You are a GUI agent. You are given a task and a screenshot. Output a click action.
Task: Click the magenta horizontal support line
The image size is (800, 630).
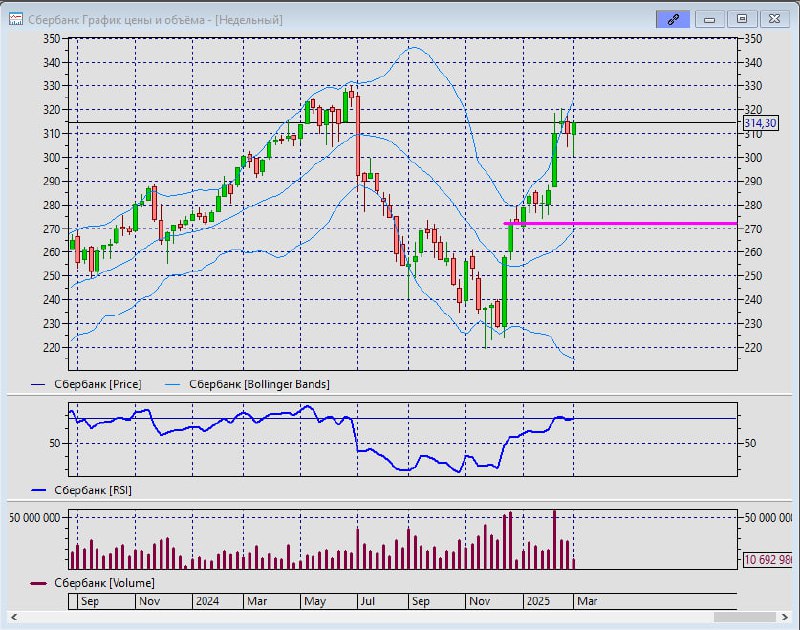pos(620,223)
